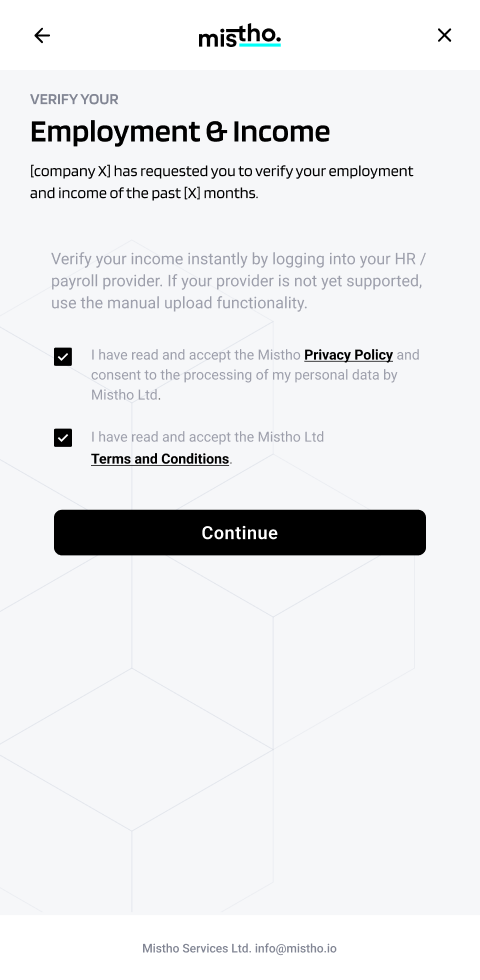This screenshot has width=480, height=980.
Task: Click the VERIFY YOUR label above the heading
Action: click(74, 99)
